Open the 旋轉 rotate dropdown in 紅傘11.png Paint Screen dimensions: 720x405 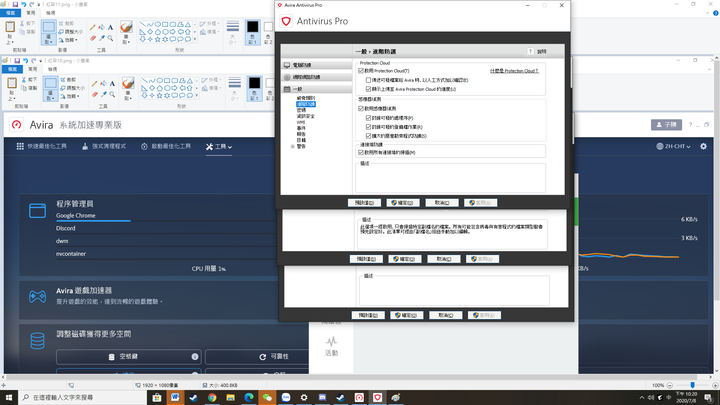click(x=69, y=40)
